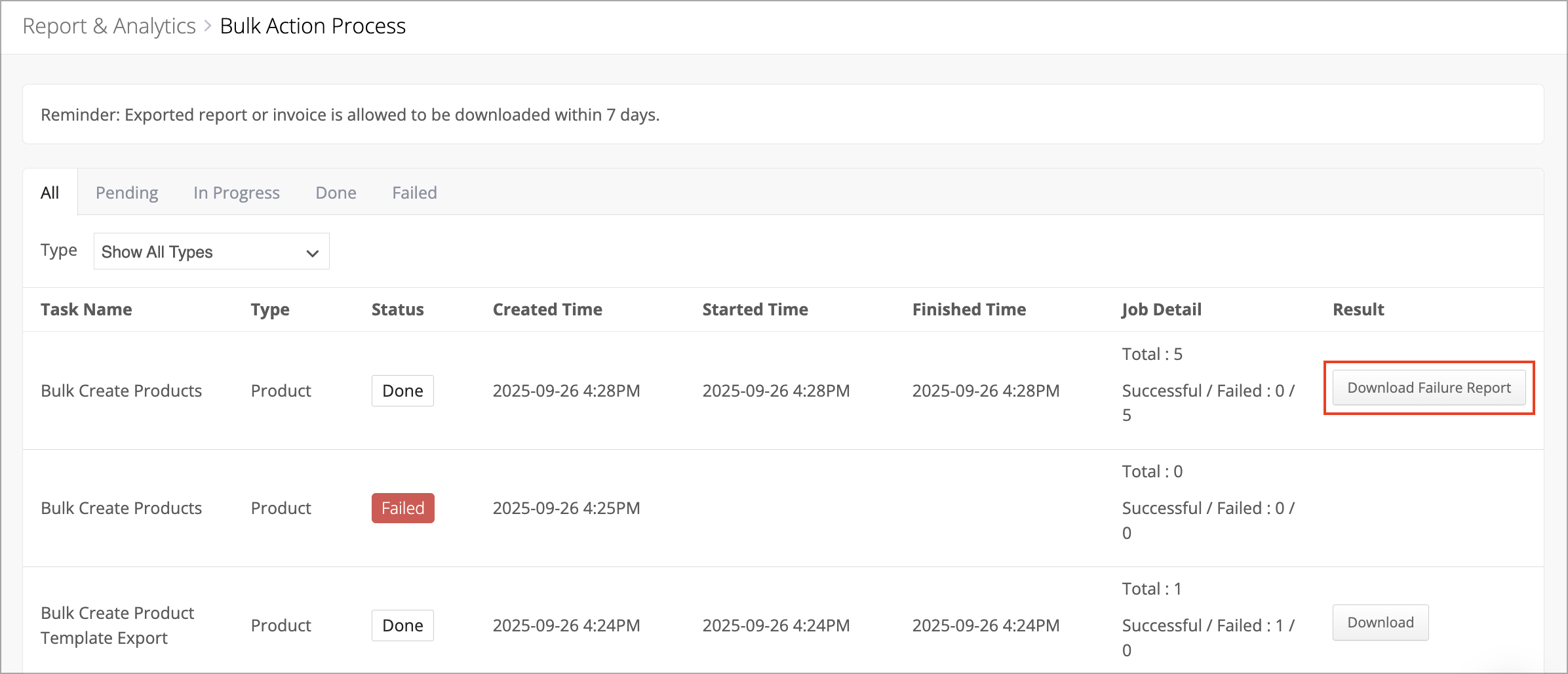Click the Created Time column header
1568x674 pixels.
[547, 309]
